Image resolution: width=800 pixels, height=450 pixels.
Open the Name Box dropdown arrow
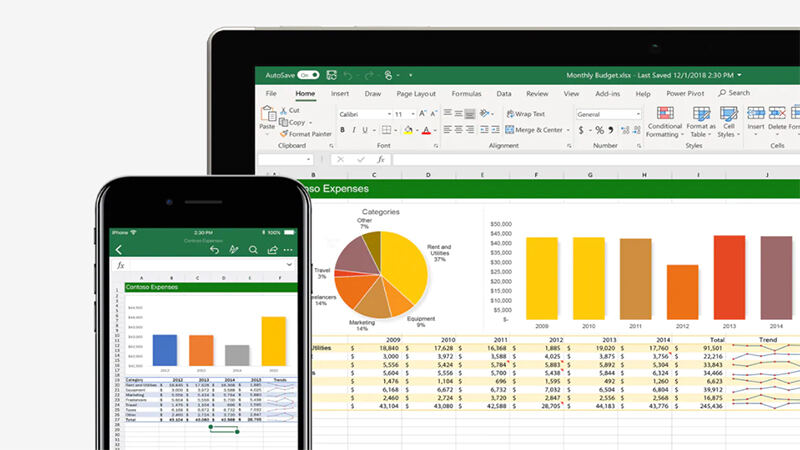coord(308,160)
